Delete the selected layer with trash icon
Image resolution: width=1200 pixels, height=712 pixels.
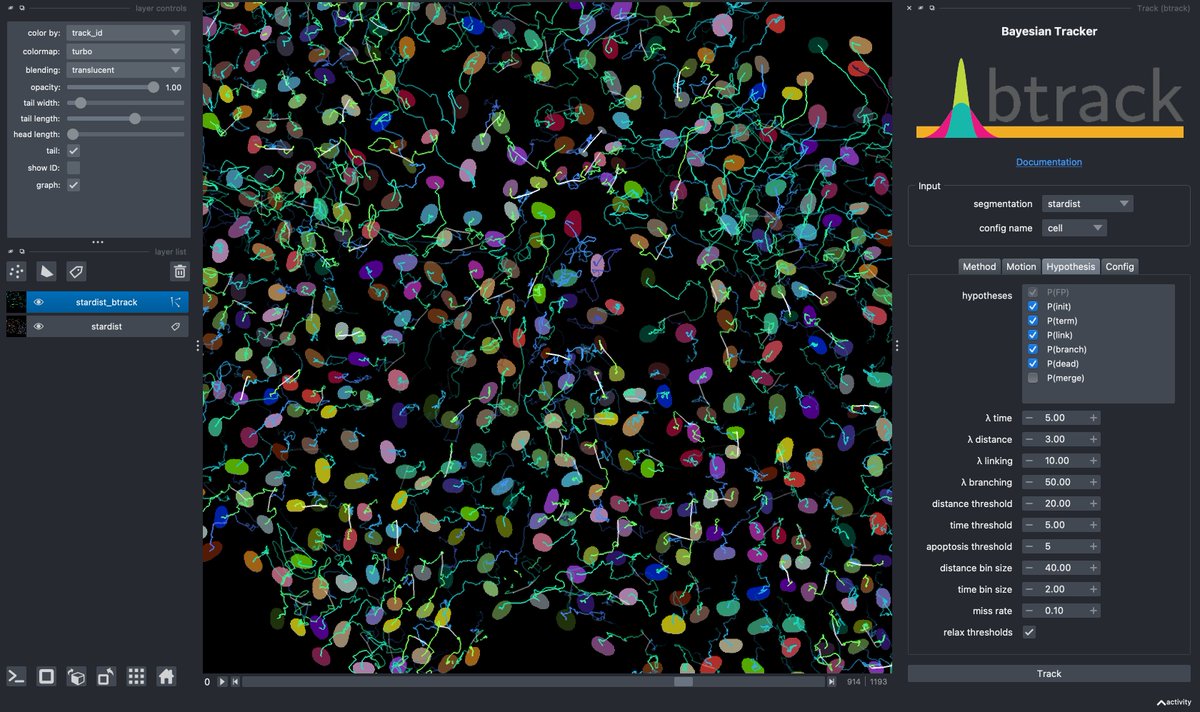[179, 271]
